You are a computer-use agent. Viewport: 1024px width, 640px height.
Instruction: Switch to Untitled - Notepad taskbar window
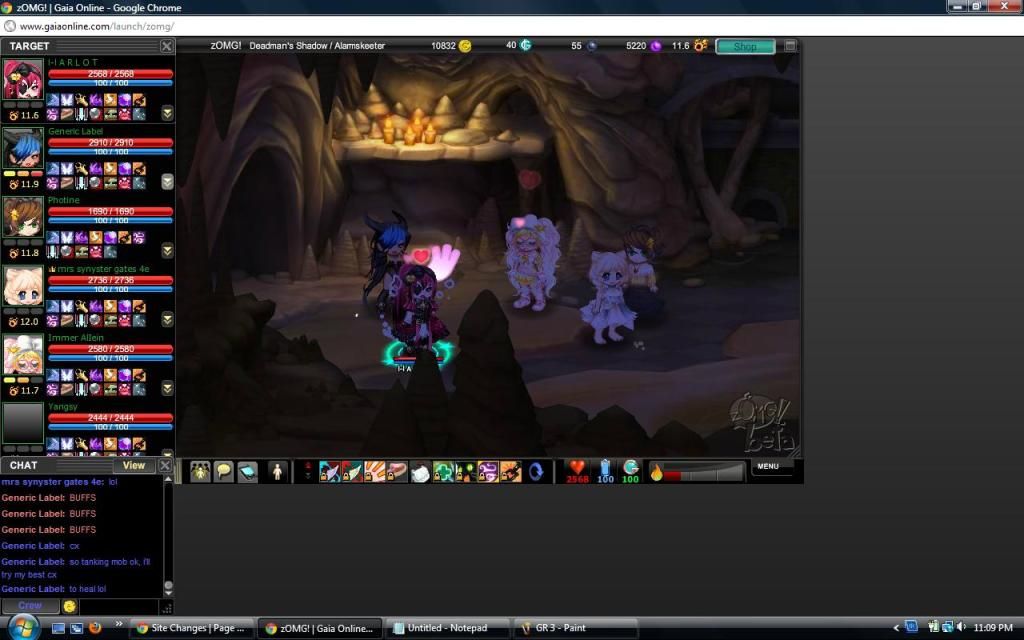(447, 628)
